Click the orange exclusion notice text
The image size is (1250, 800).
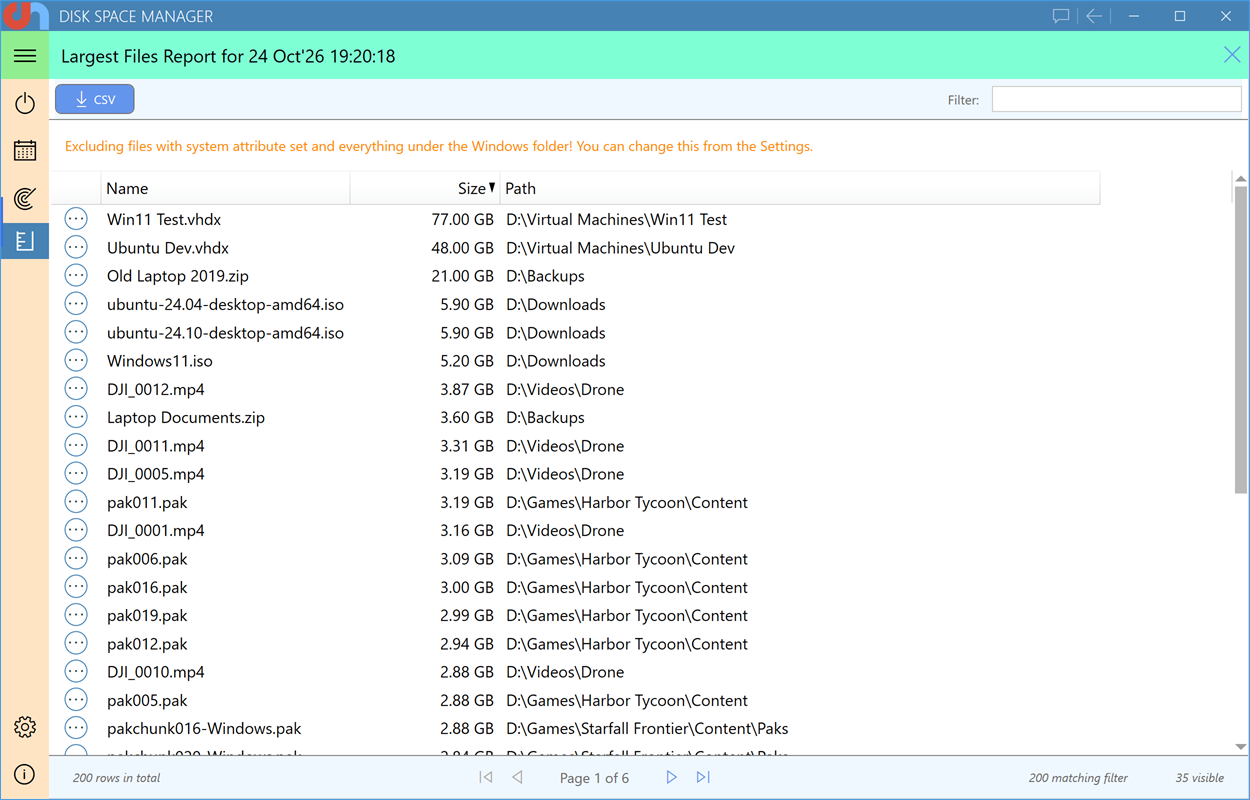coord(439,146)
